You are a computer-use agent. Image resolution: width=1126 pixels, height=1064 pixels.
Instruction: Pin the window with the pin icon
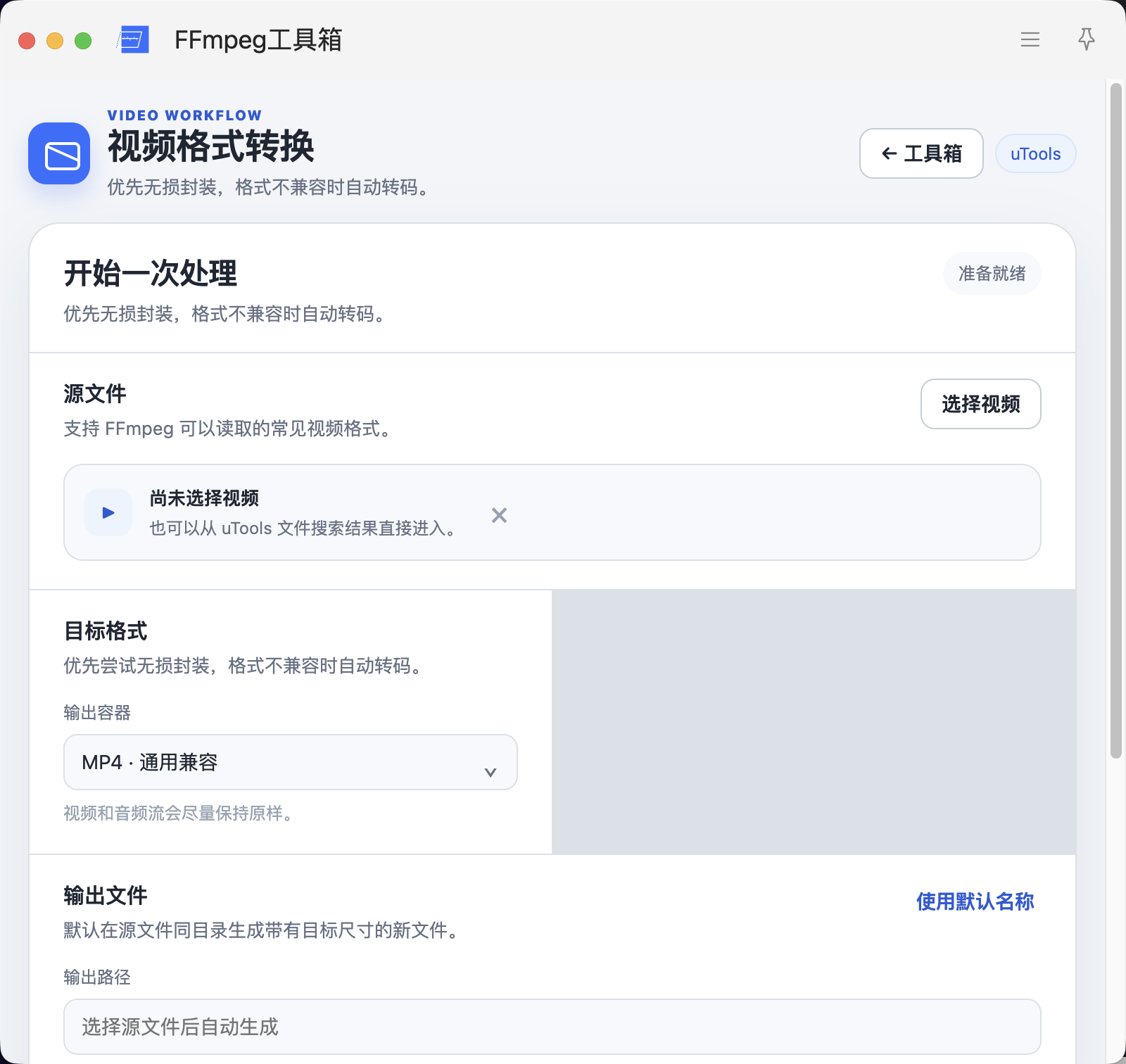(x=1087, y=39)
